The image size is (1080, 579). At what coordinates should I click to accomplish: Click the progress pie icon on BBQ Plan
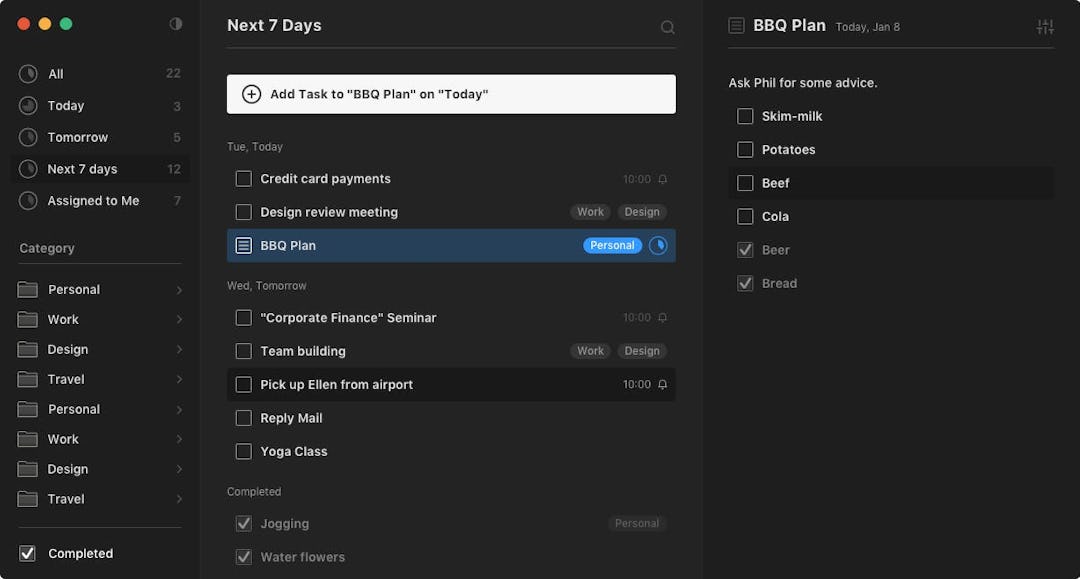tap(658, 246)
